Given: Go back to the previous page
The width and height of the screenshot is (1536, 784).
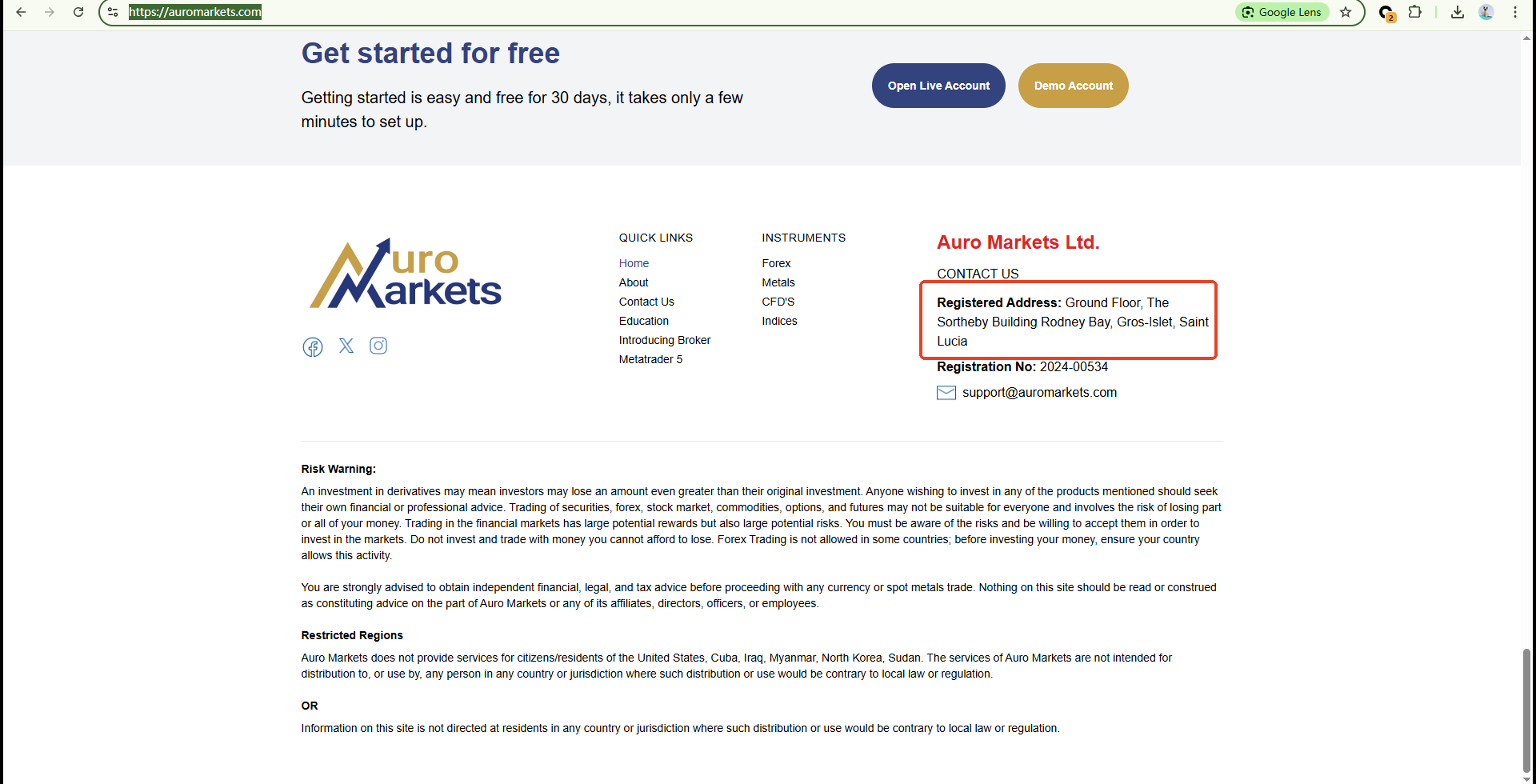Looking at the screenshot, I should pos(21,12).
